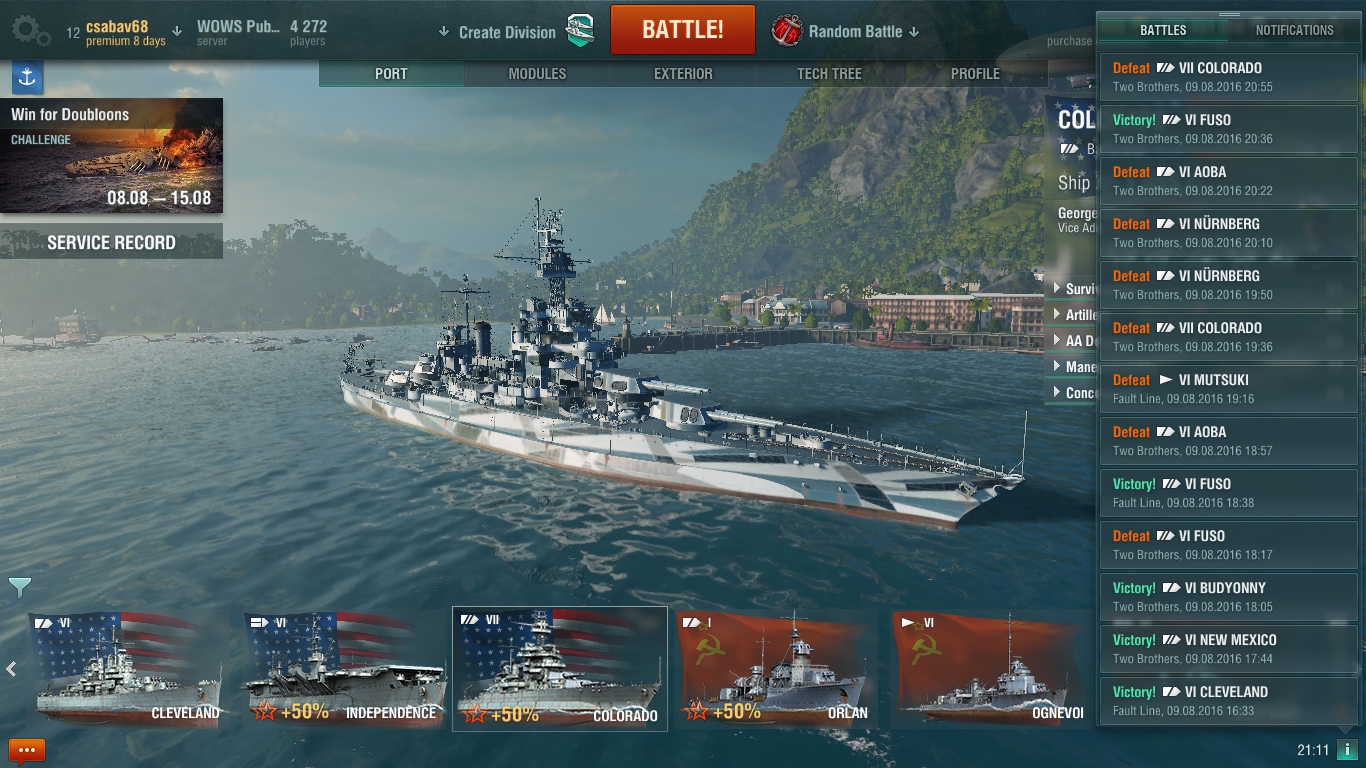Open the Win for Doubloons challenge banner
The image size is (1366, 768).
click(111, 156)
